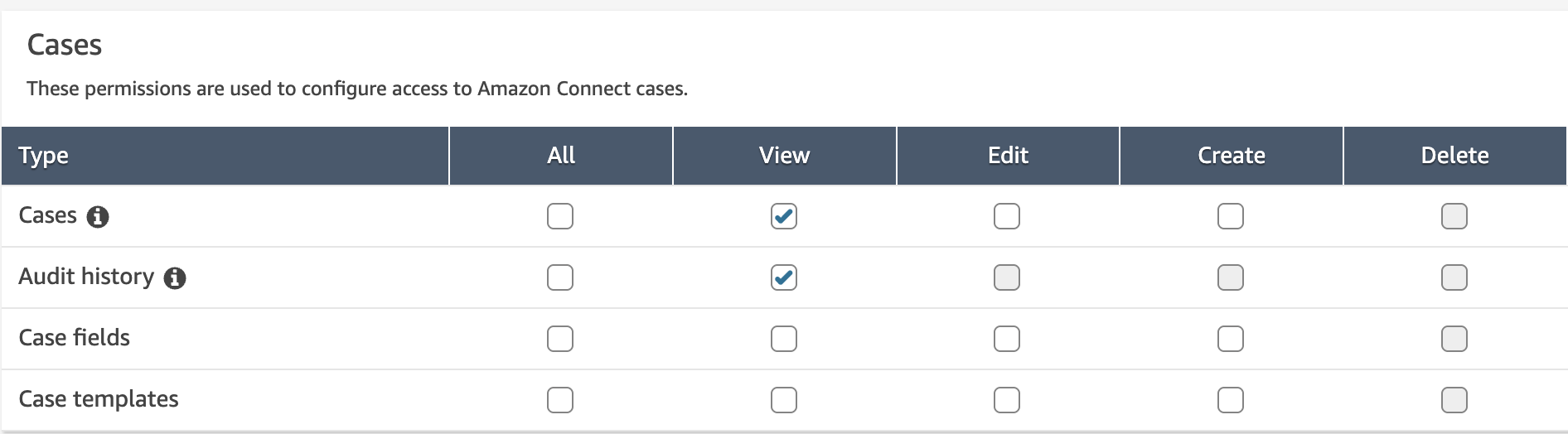
Task: Uncheck the View checkbox for Cases
Action: click(784, 216)
